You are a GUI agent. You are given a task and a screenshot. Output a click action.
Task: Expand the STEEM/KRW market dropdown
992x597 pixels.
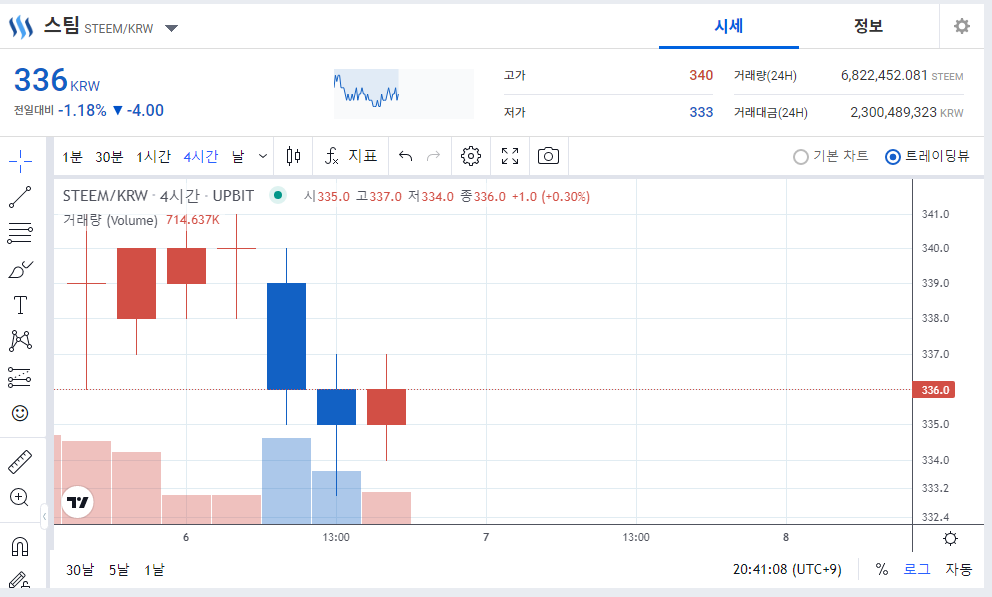pos(171,28)
